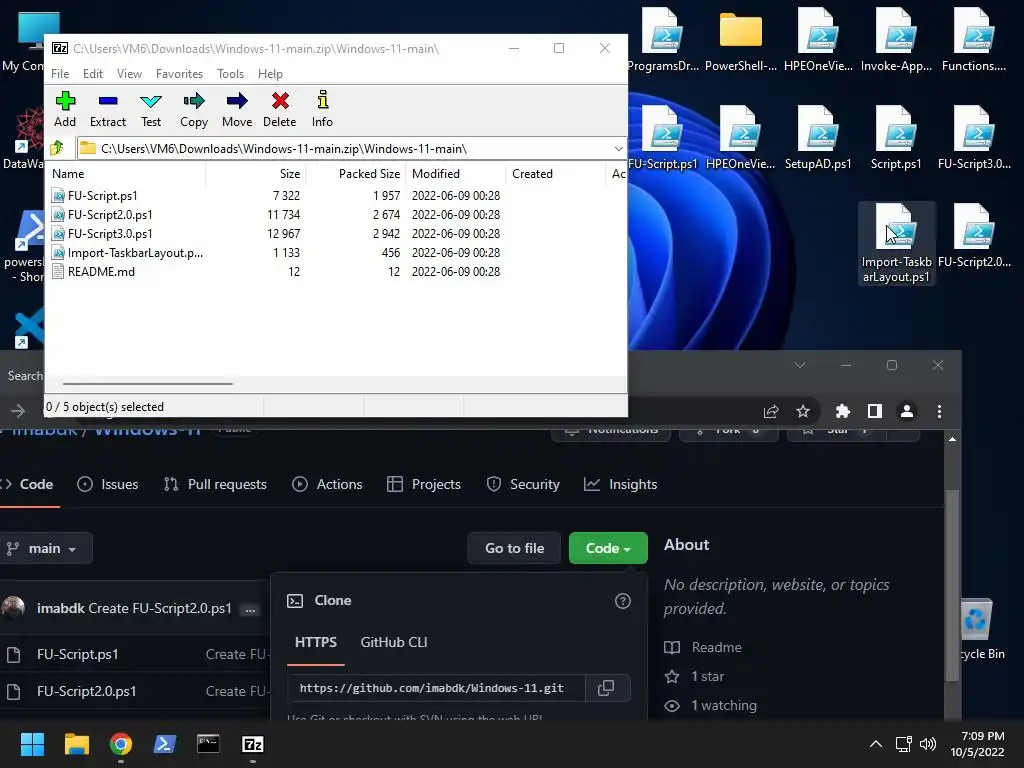
Task: Copy the clone URL with the copy icon
Action: point(607,688)
